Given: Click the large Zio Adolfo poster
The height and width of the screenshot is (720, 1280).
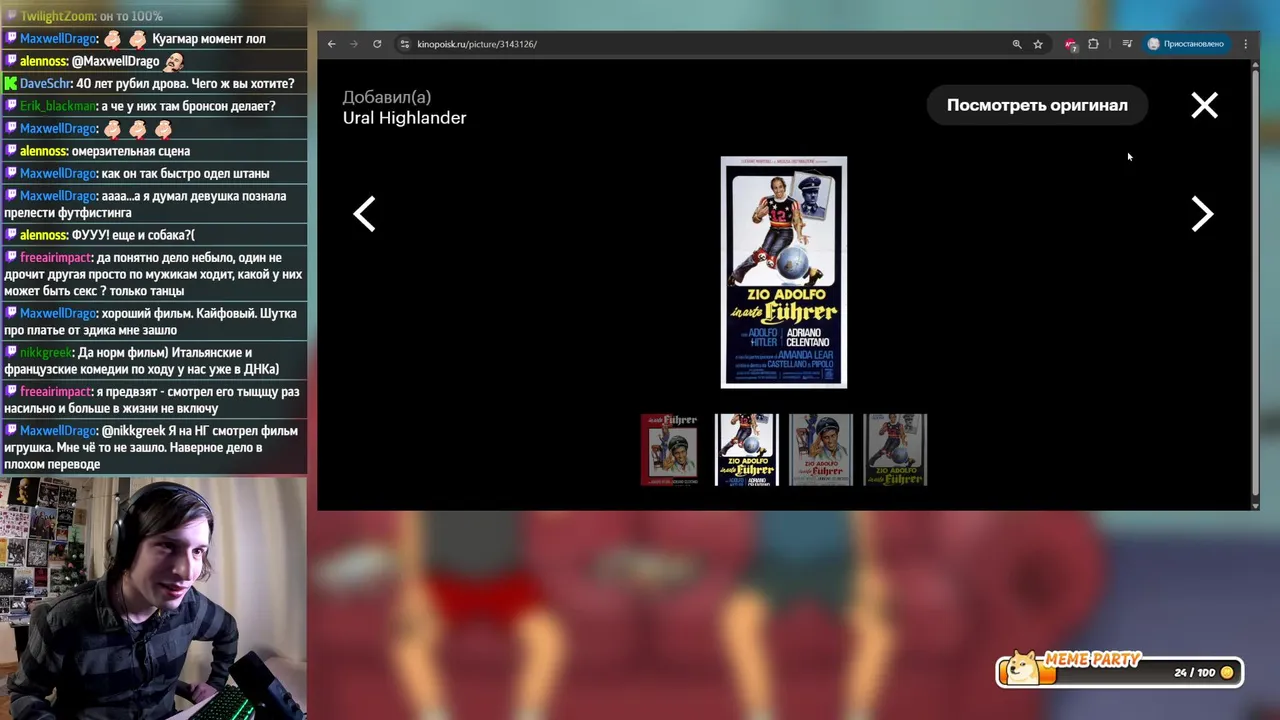Looking at the screenshot, I should [x=784, y=272].
